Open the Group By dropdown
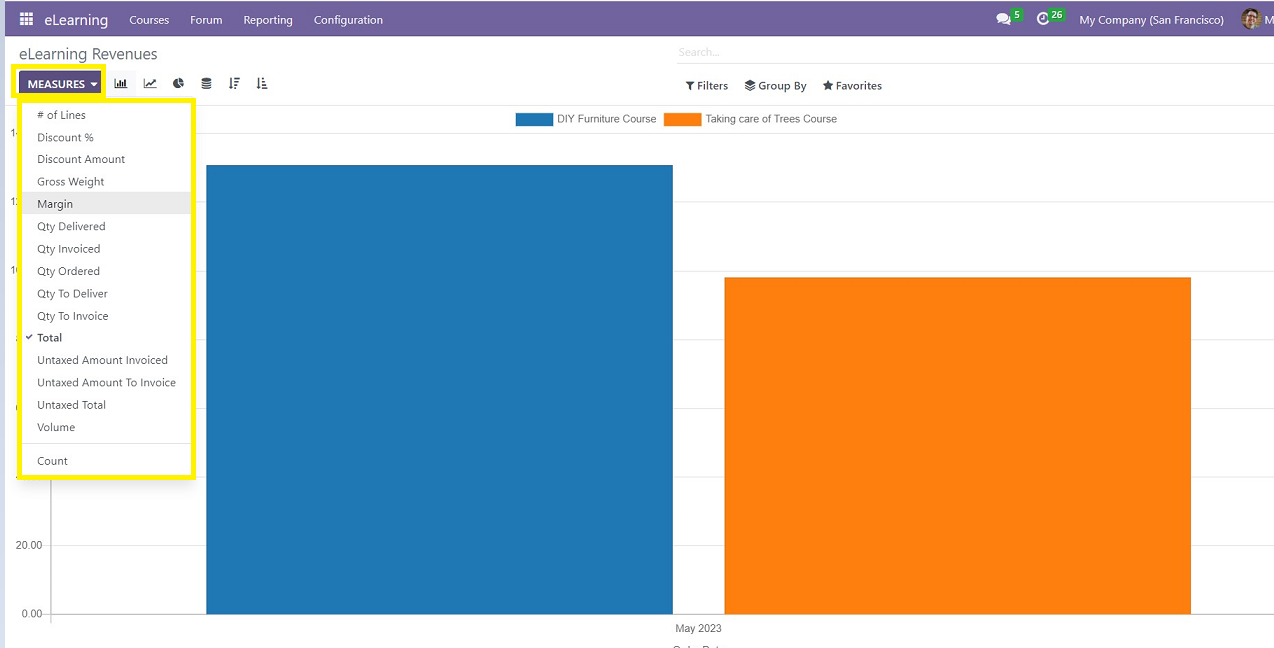 pos(775,86)
